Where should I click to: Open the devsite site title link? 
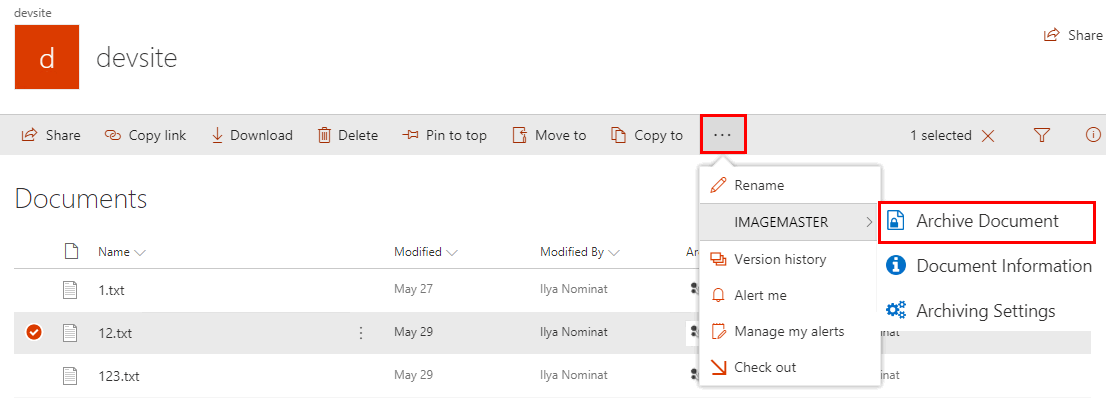tap(137, 58)
